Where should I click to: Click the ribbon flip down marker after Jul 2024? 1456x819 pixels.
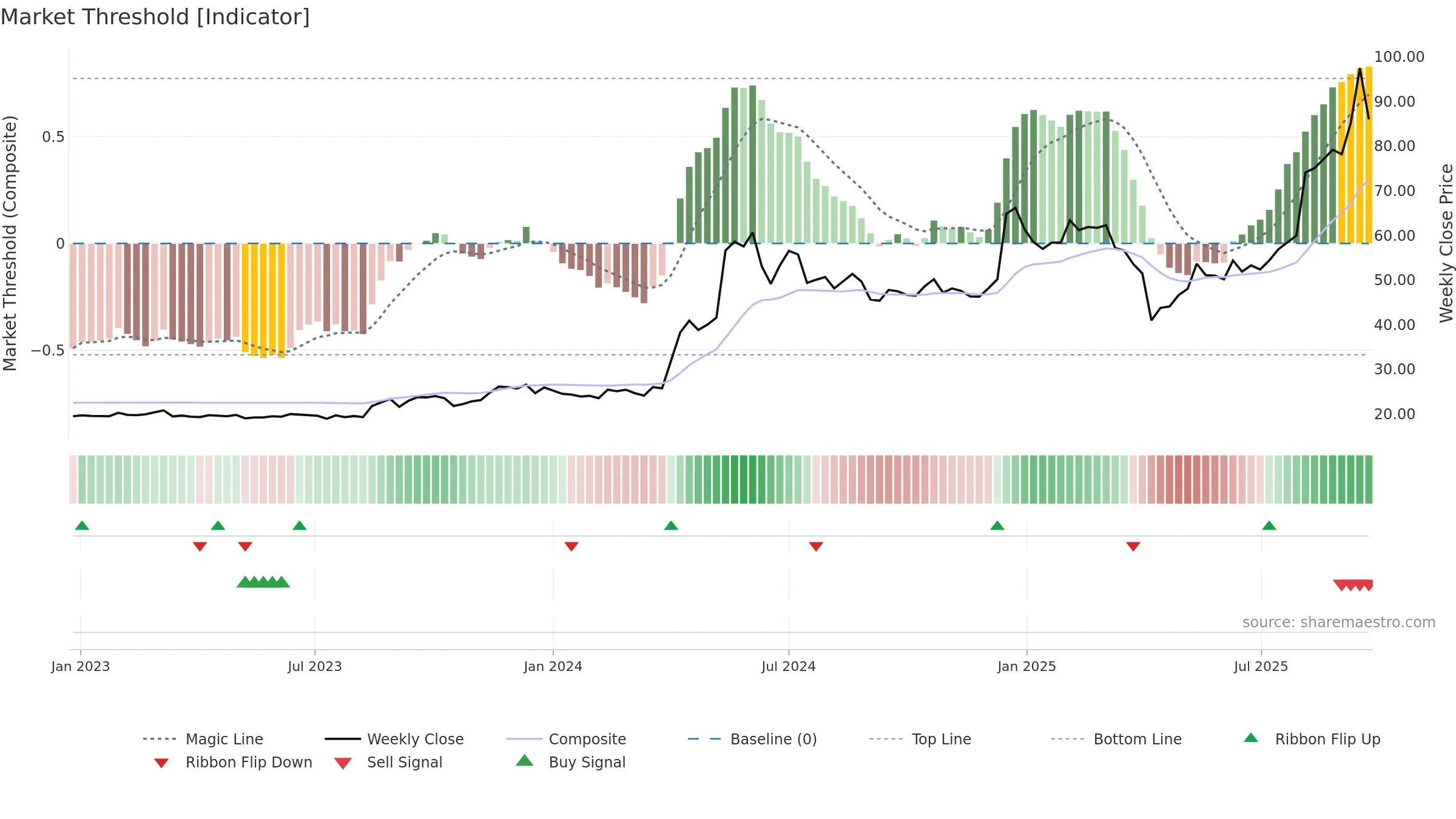click(x=816, y=547)
